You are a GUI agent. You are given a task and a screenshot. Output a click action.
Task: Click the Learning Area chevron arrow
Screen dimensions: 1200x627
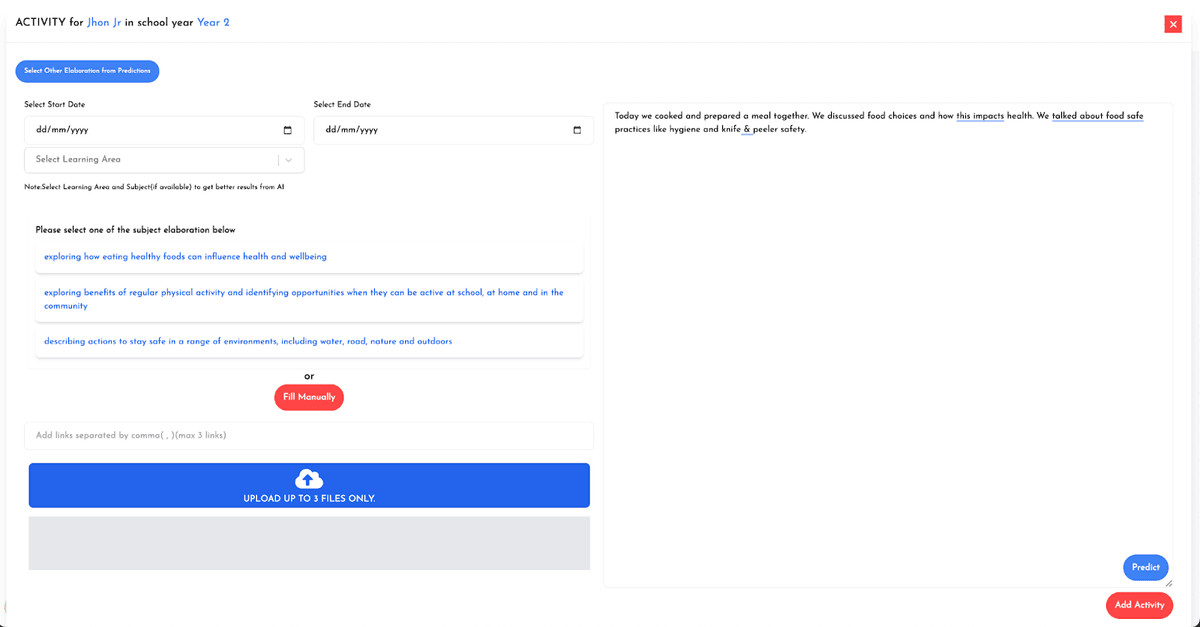pyautogui.click(x=289, y=160)
